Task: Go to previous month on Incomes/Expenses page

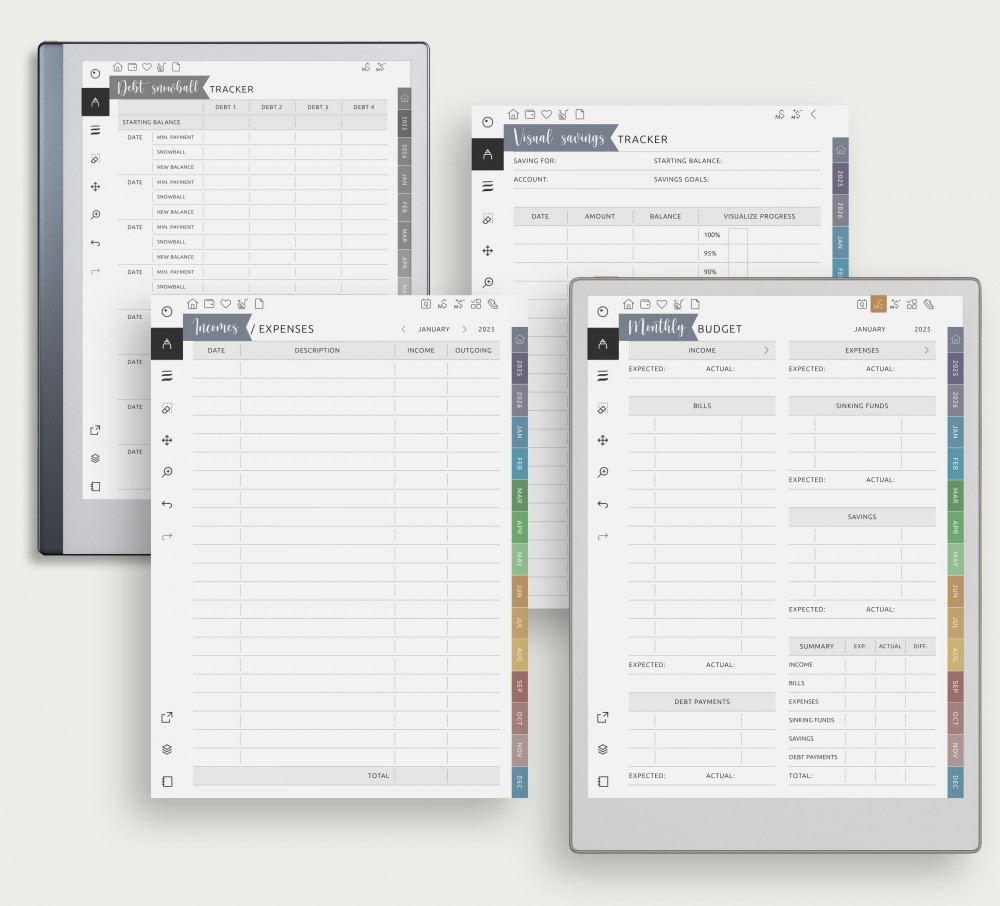Action: point(403,329)
